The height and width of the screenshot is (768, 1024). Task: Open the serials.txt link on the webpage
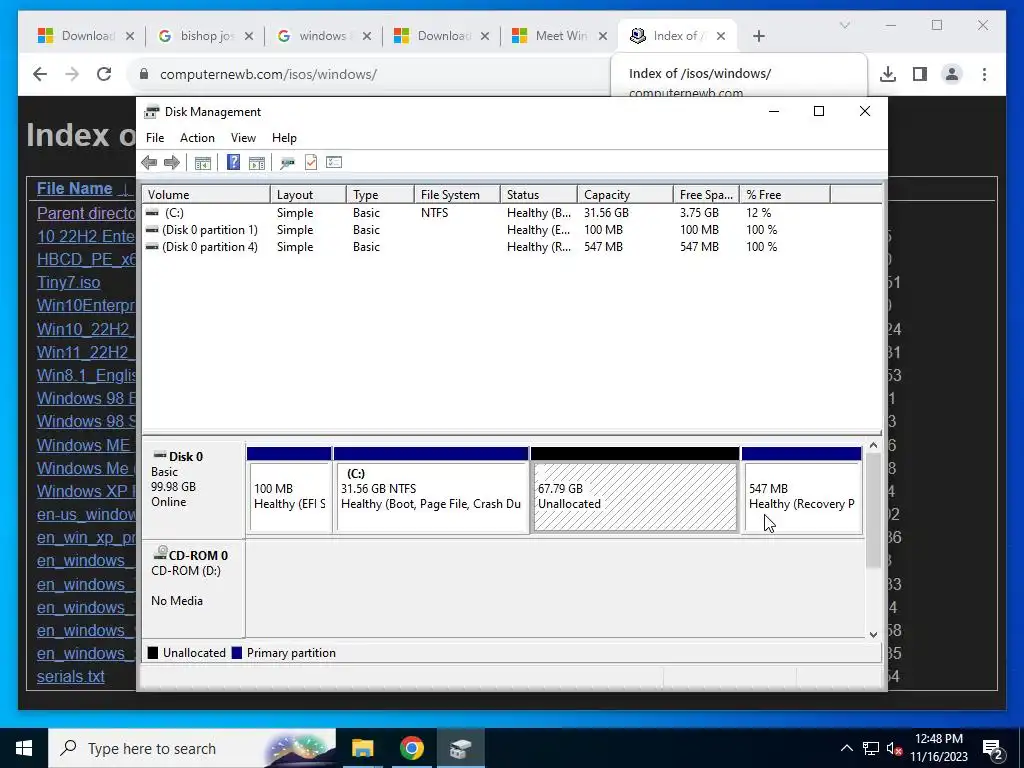point(71,677)
